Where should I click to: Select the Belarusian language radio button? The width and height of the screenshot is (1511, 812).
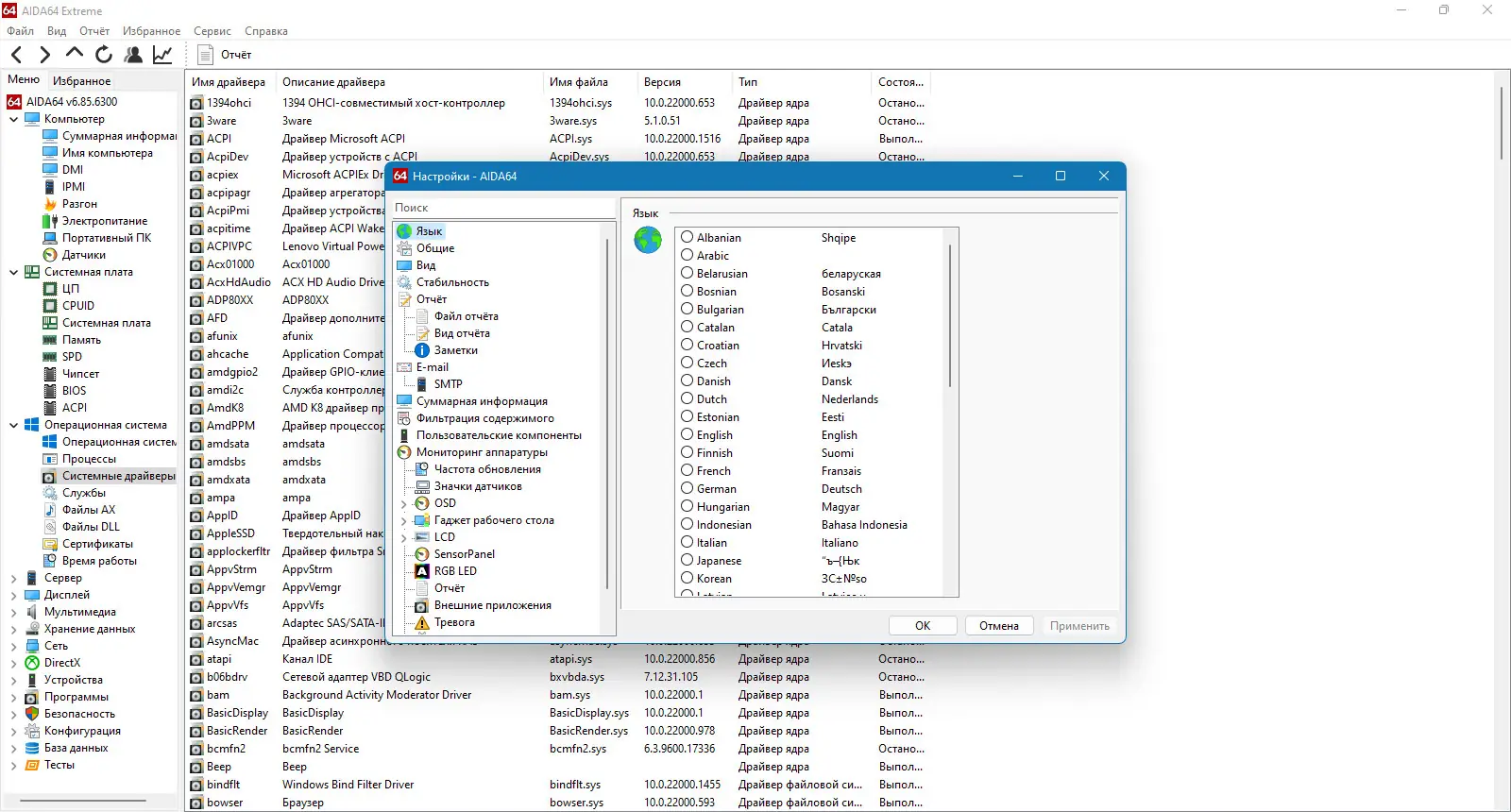tap(688, 274)
